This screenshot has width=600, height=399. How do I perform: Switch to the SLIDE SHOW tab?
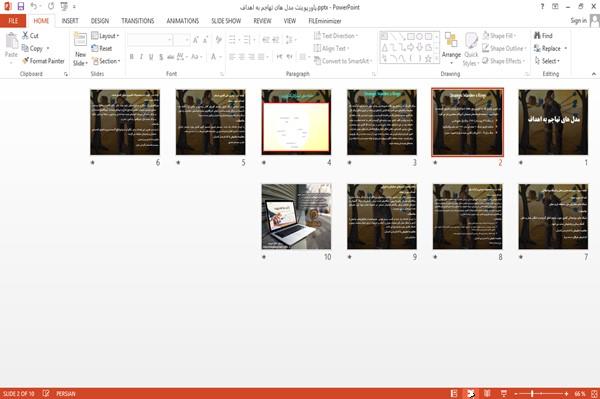[x=226, y=21]
